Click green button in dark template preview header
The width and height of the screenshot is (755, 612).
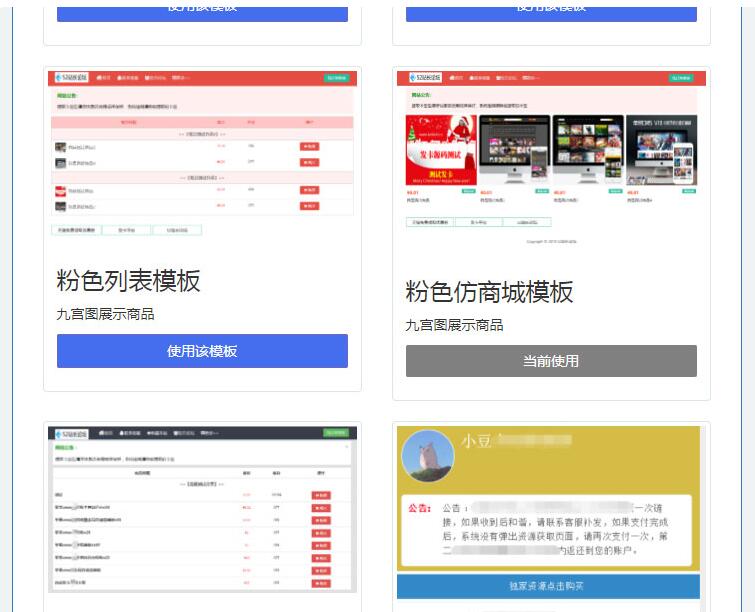335,433
